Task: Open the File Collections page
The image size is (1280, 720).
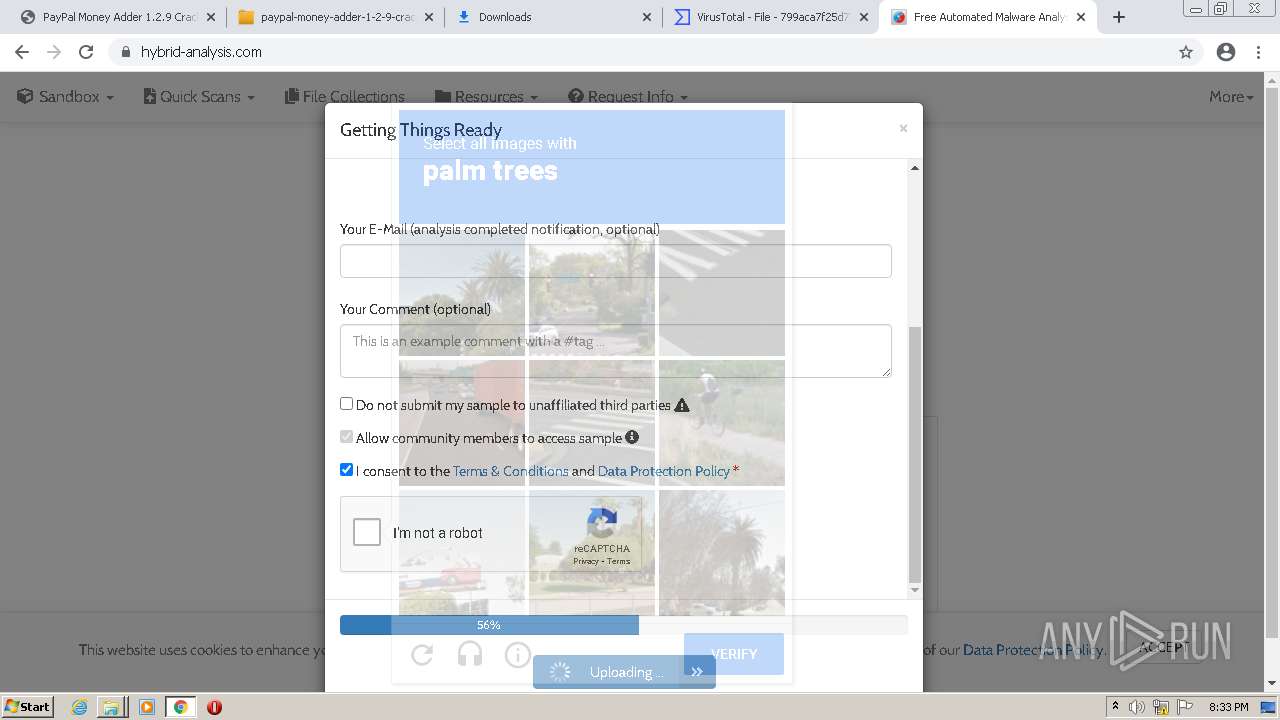Action: click(x=345, y=96)
